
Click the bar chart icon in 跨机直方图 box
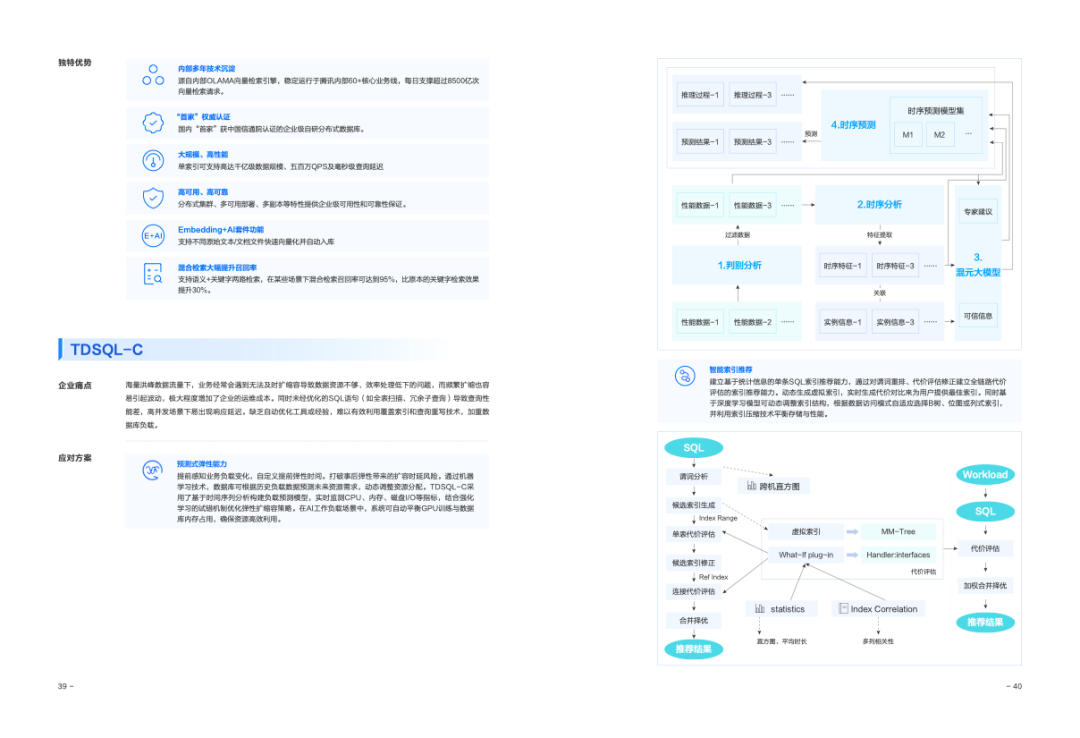751,486
